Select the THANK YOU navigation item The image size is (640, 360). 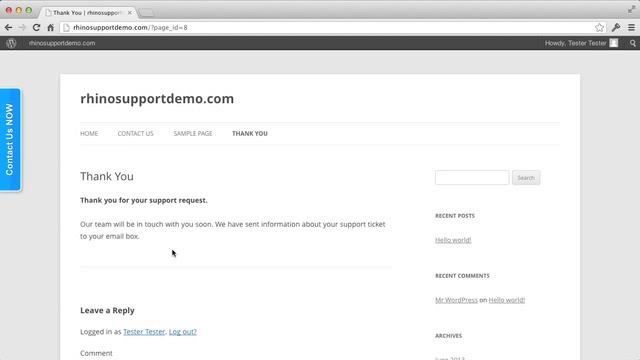point(250,133)
